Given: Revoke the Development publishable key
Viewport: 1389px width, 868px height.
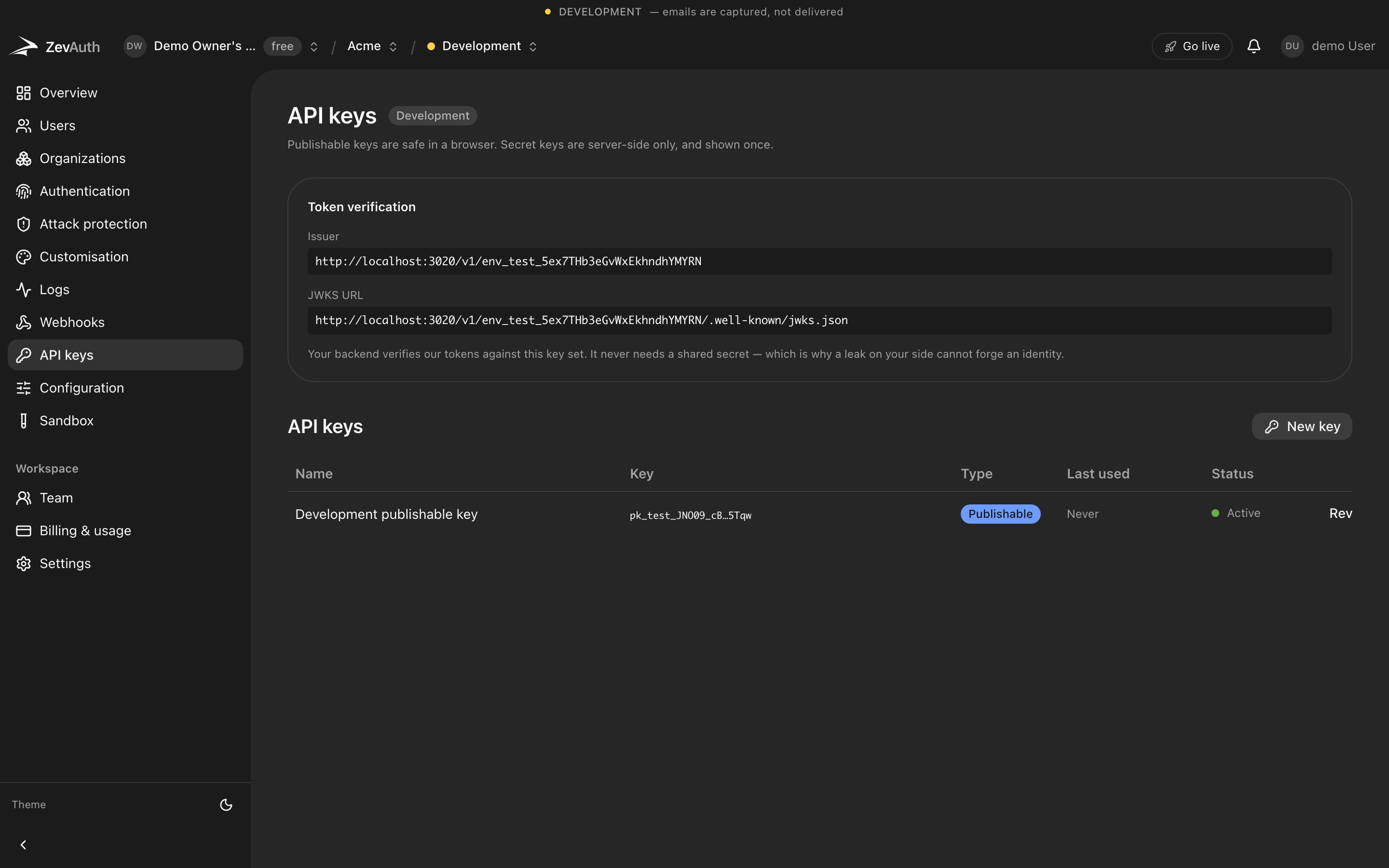Looking at the screenshot, I should [x=1341, y=513].
